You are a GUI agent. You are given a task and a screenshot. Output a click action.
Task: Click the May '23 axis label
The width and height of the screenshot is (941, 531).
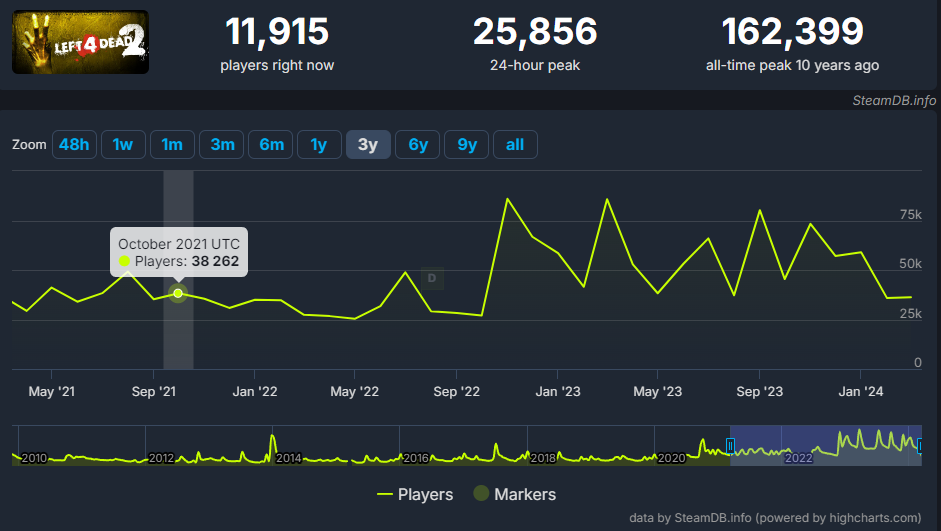[x=658, y=392]
